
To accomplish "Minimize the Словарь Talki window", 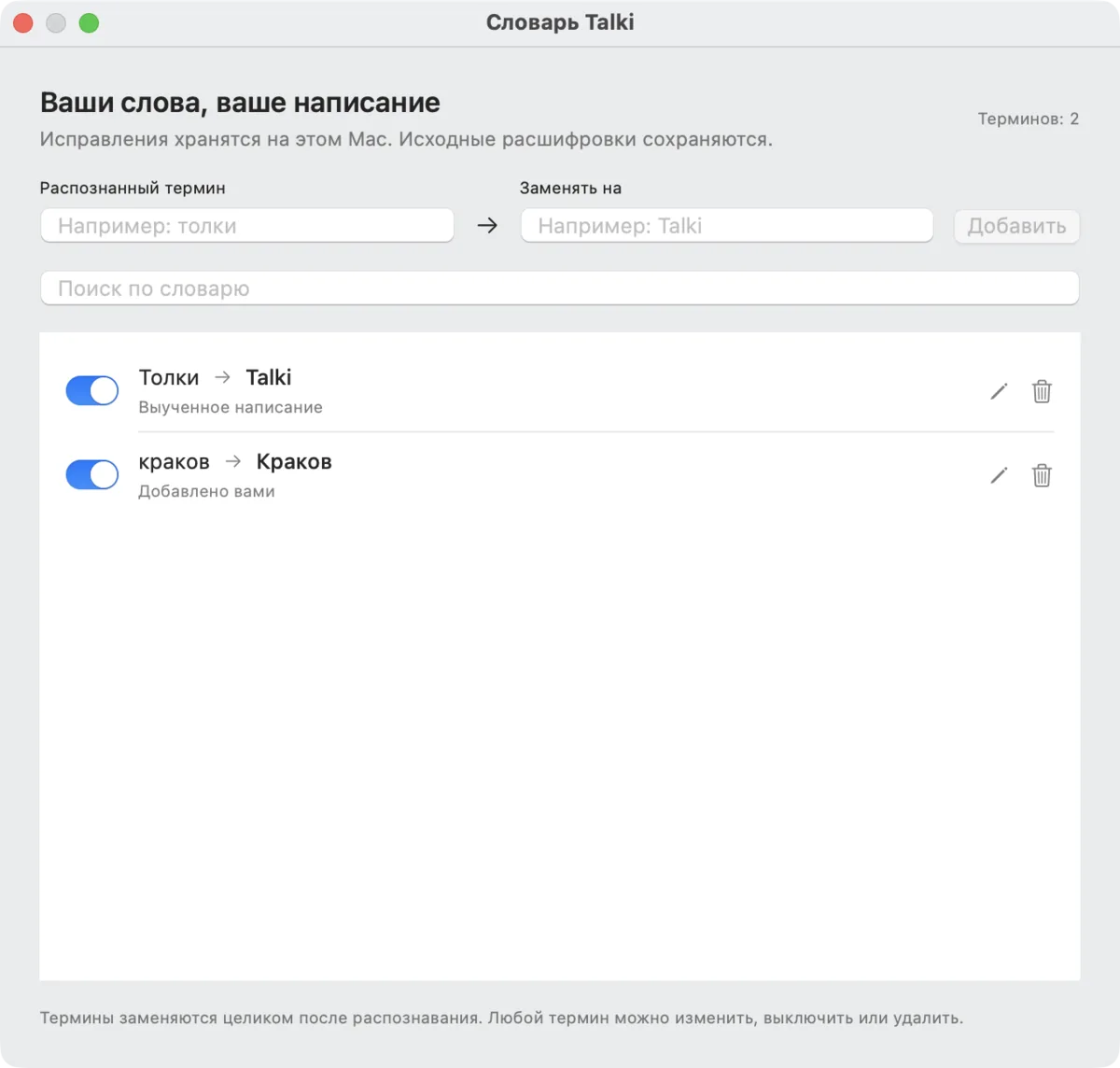I will (x=56, y=23).
